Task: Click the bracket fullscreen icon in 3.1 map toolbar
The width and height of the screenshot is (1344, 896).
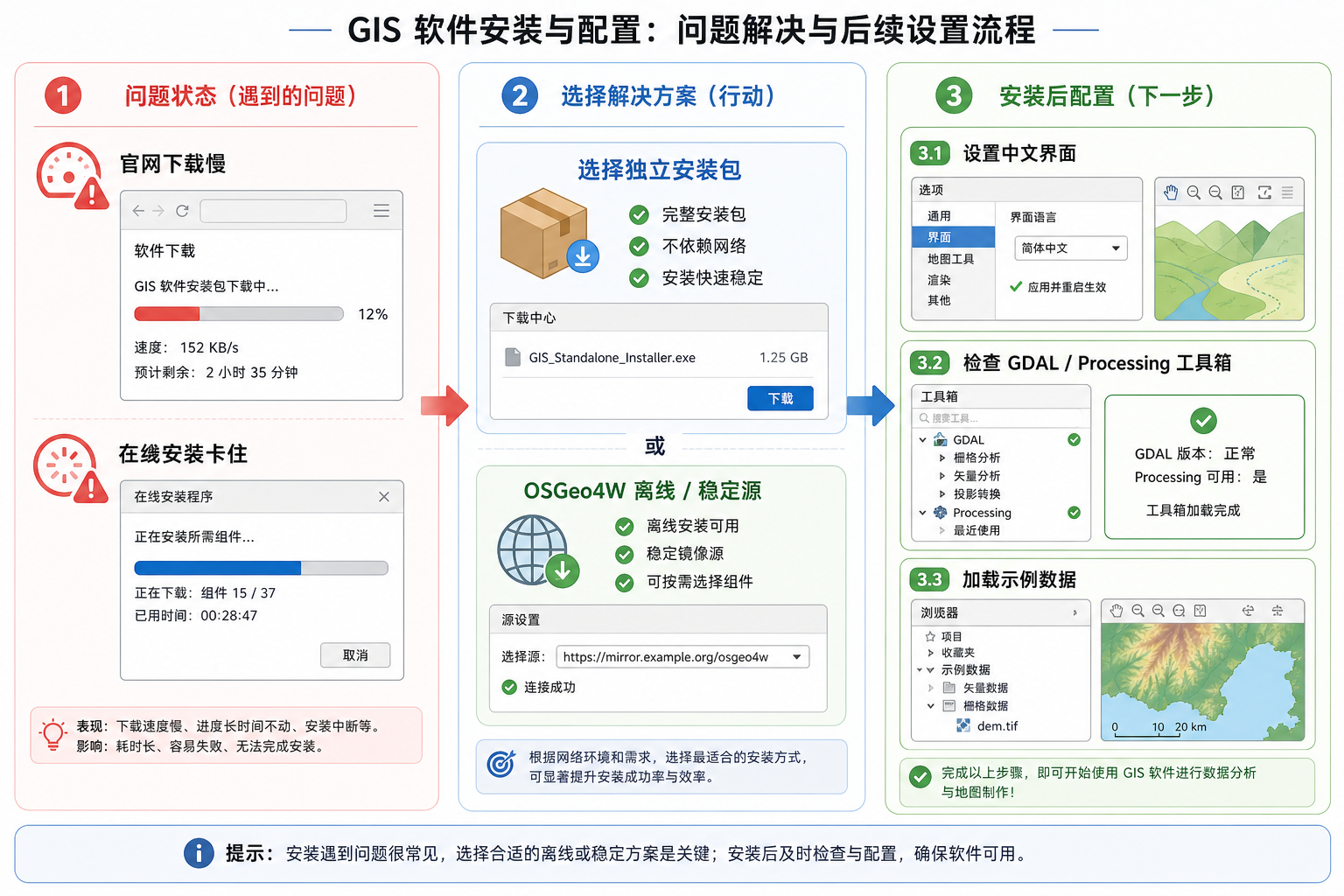Action: (1264, 192)
